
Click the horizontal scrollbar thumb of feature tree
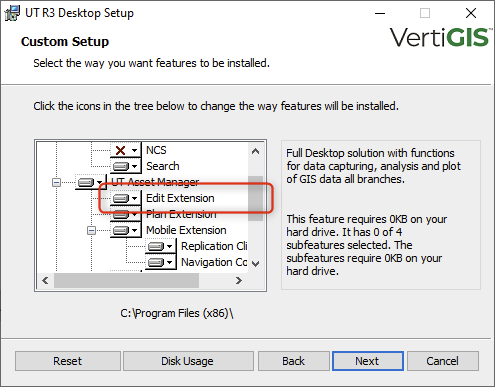point(126,280)
